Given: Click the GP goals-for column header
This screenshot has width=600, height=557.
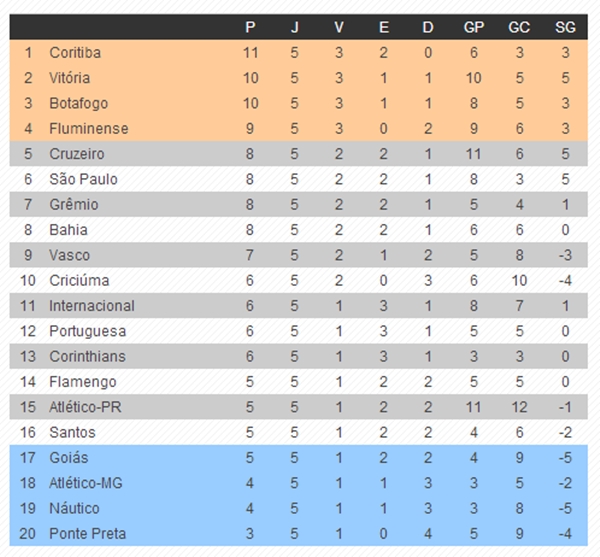Looking at the screenshot, I should tap(474, 28).
